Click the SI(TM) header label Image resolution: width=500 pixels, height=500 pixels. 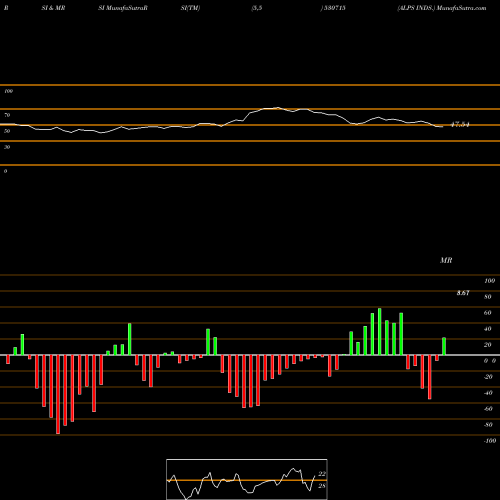pyautogui.click(x=190, y=8)
